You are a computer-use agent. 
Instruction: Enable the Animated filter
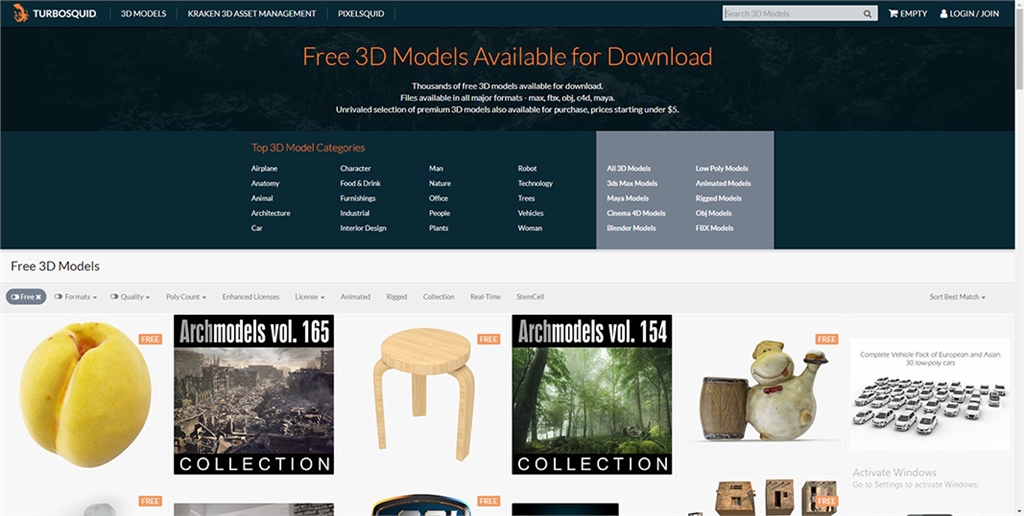[355, 297]
